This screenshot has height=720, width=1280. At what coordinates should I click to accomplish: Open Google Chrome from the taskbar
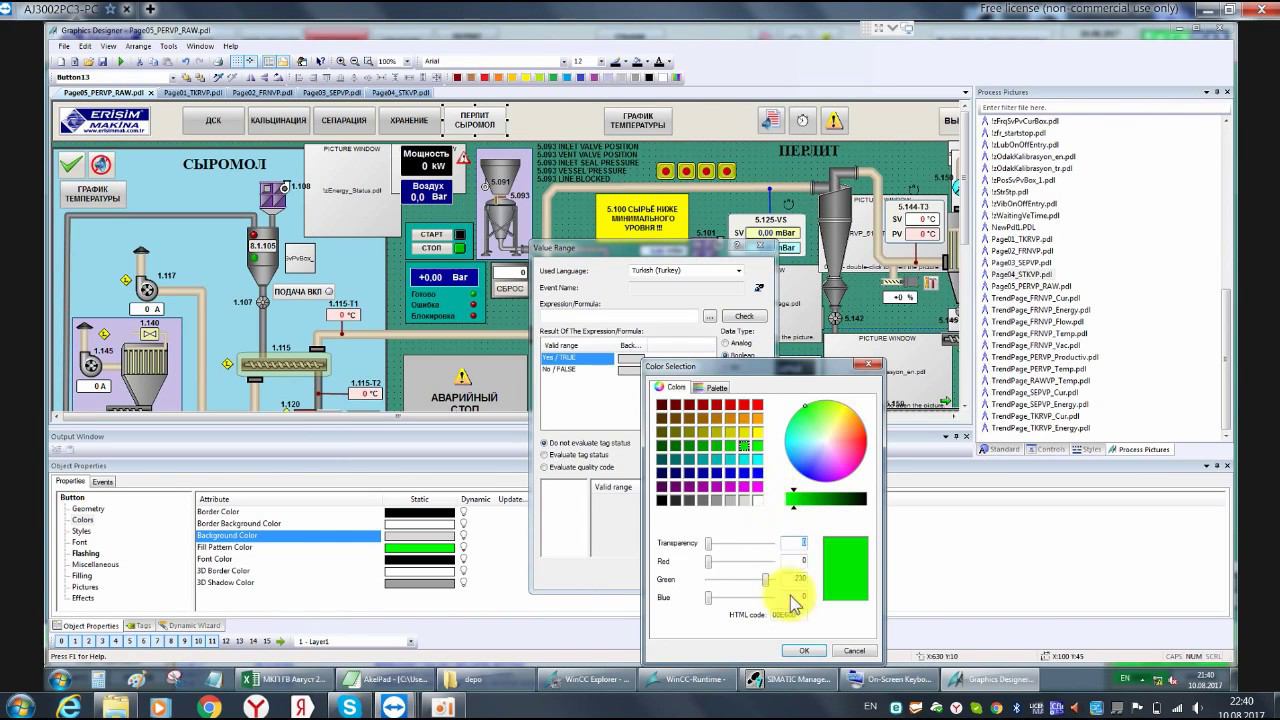point(209,707)
